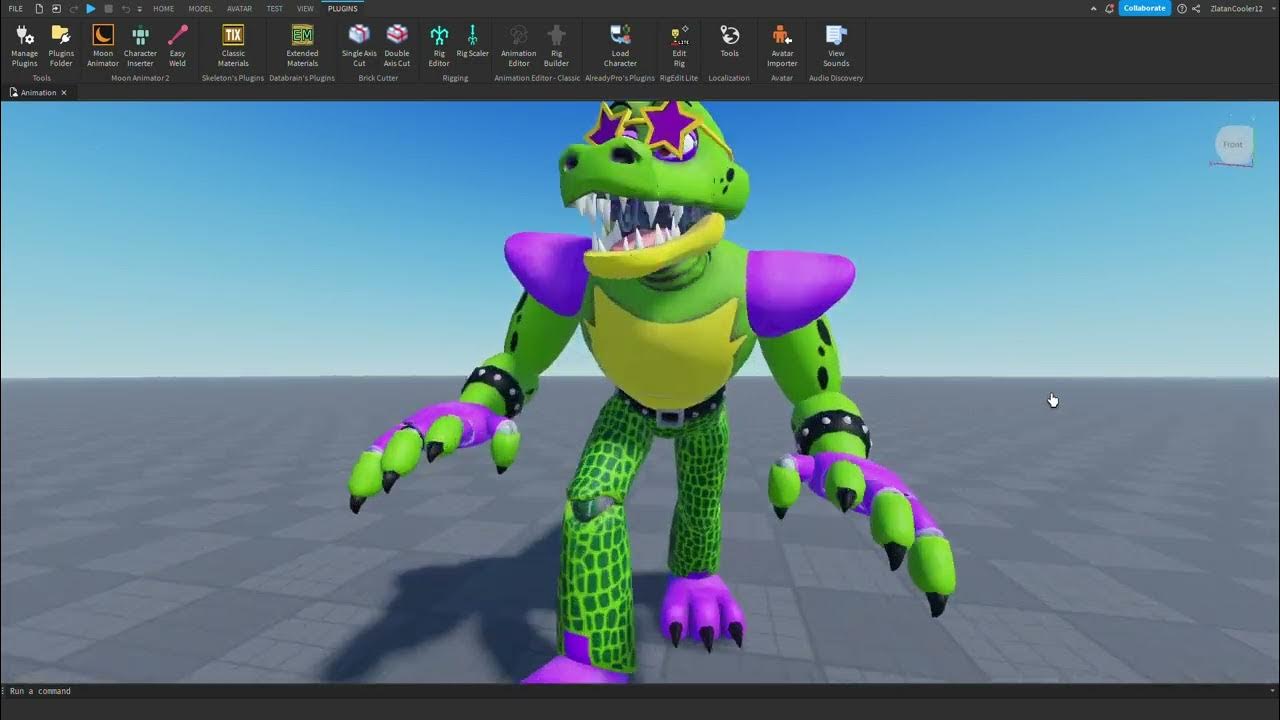Open the notifications bell
The height and width of the screenshot is (720, 1280).
point(1108,8)
